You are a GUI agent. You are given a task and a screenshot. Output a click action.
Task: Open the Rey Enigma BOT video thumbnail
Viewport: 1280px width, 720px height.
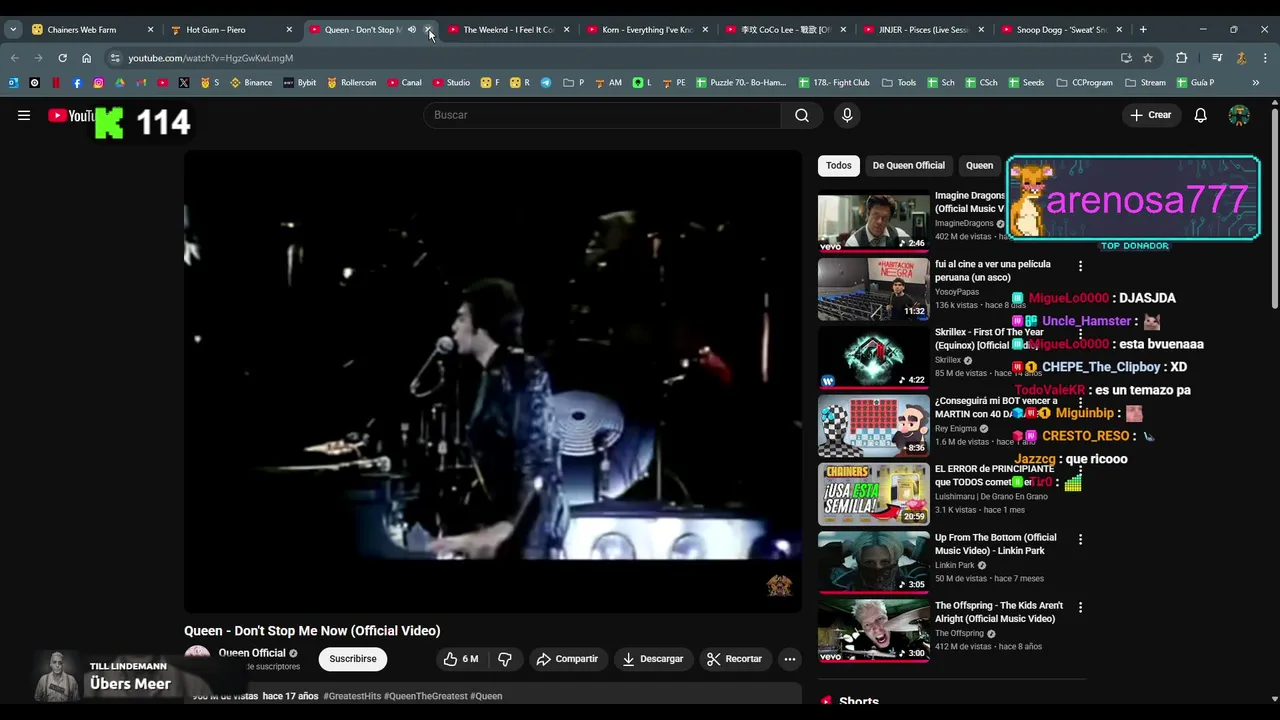(873, 426)
